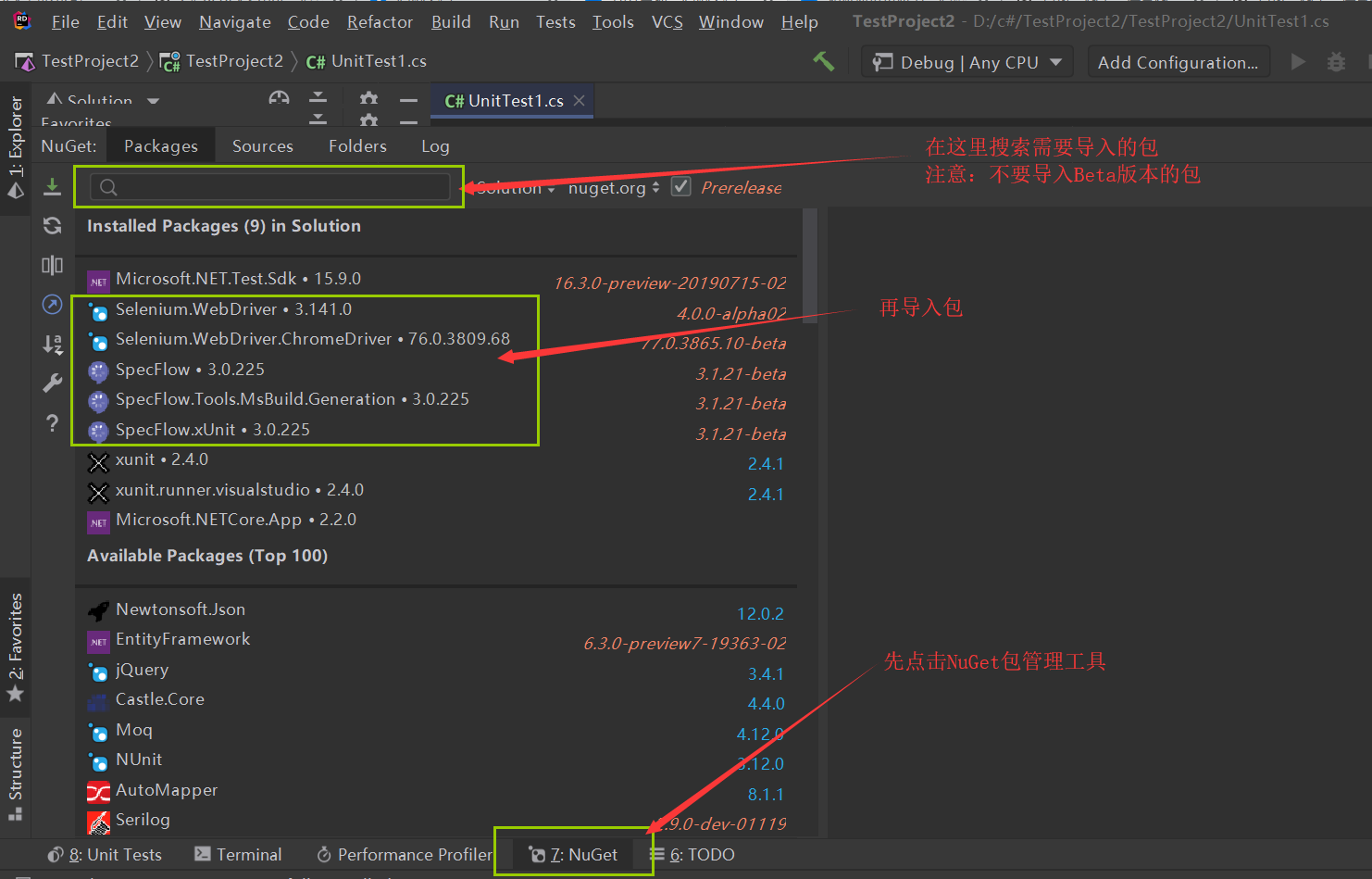1372x879 pixels.
Task: Open the VCS menu
Action: pos(667,21)
